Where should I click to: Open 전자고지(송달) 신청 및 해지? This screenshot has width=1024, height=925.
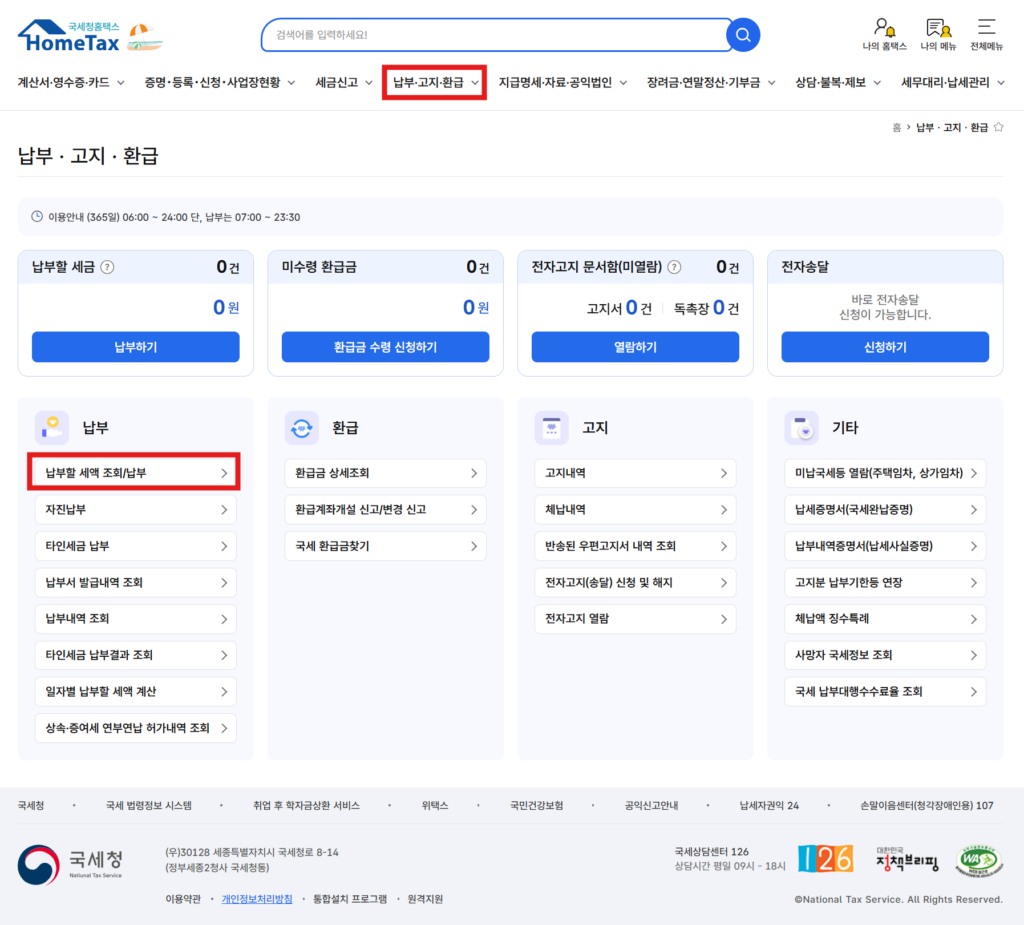(x=635, y=583)
